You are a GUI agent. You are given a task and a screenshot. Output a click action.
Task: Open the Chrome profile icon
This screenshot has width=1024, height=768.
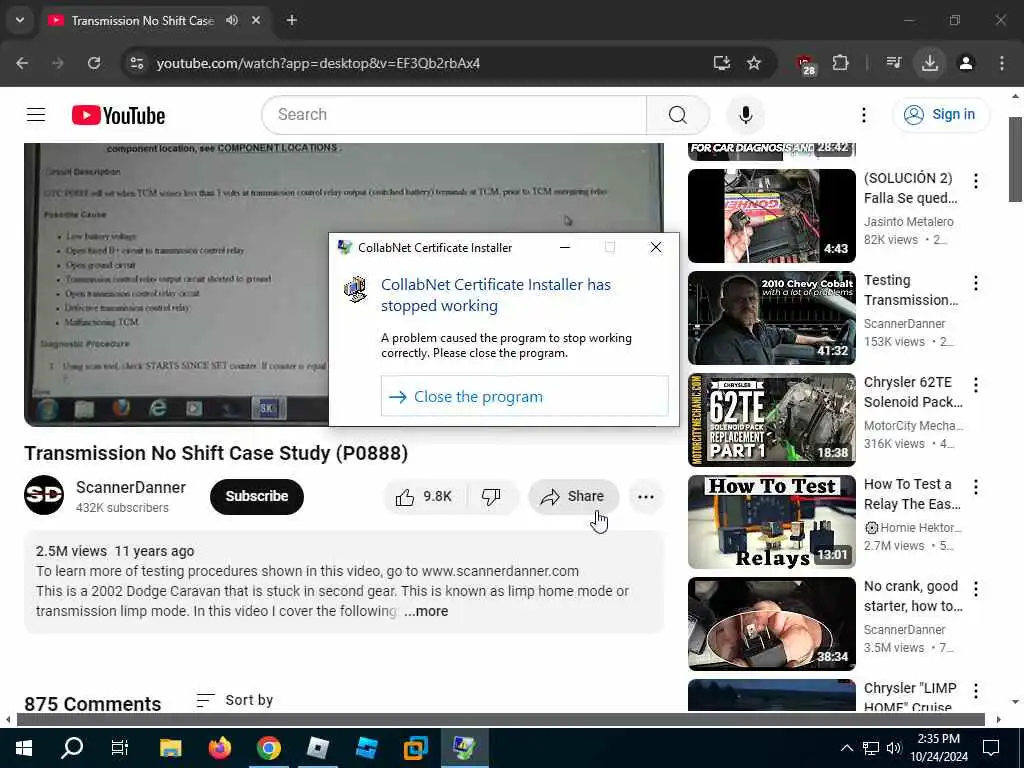coord(966,63)
